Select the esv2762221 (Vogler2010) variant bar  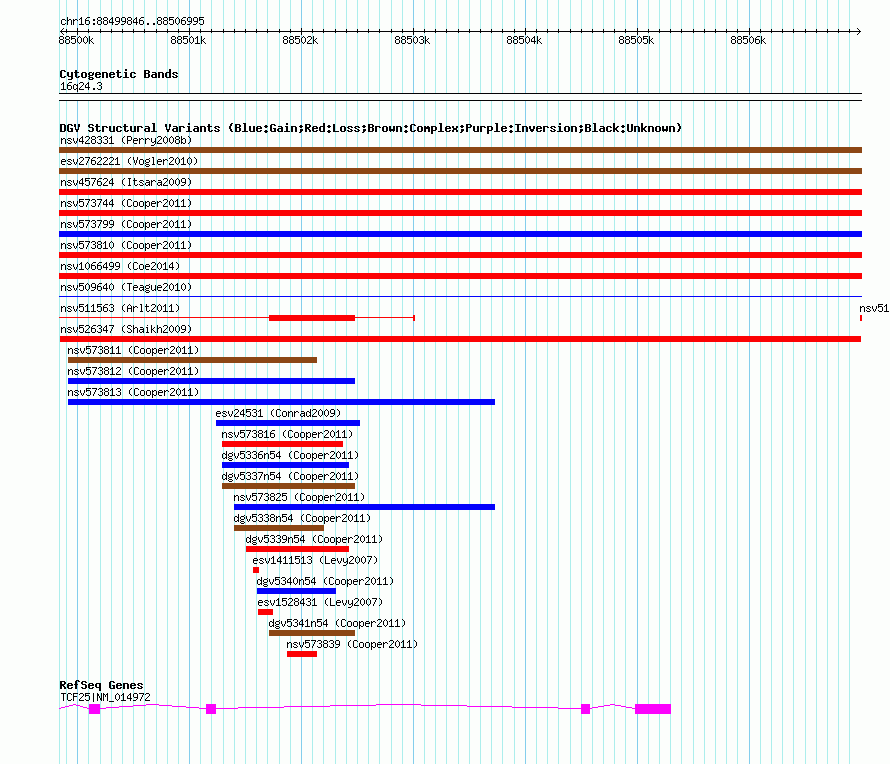(460, 171)
